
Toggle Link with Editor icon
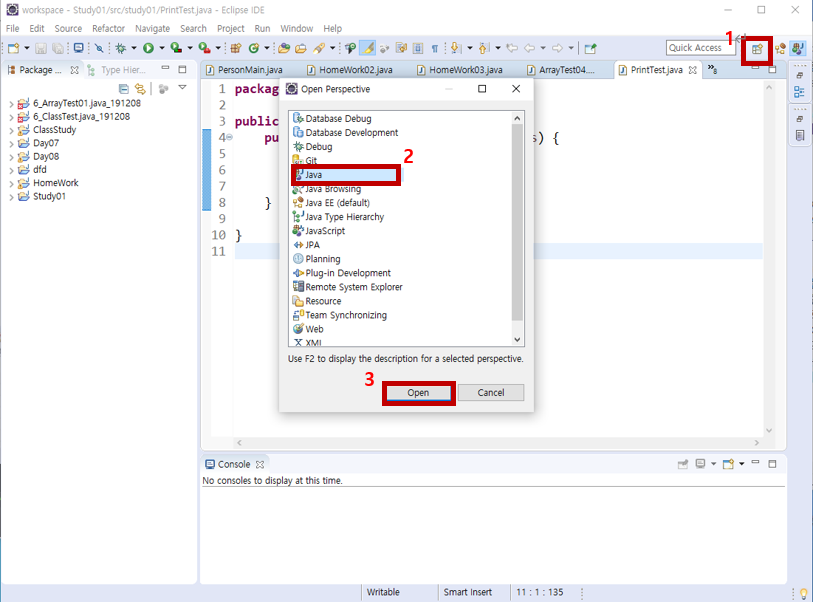point(140,89)
